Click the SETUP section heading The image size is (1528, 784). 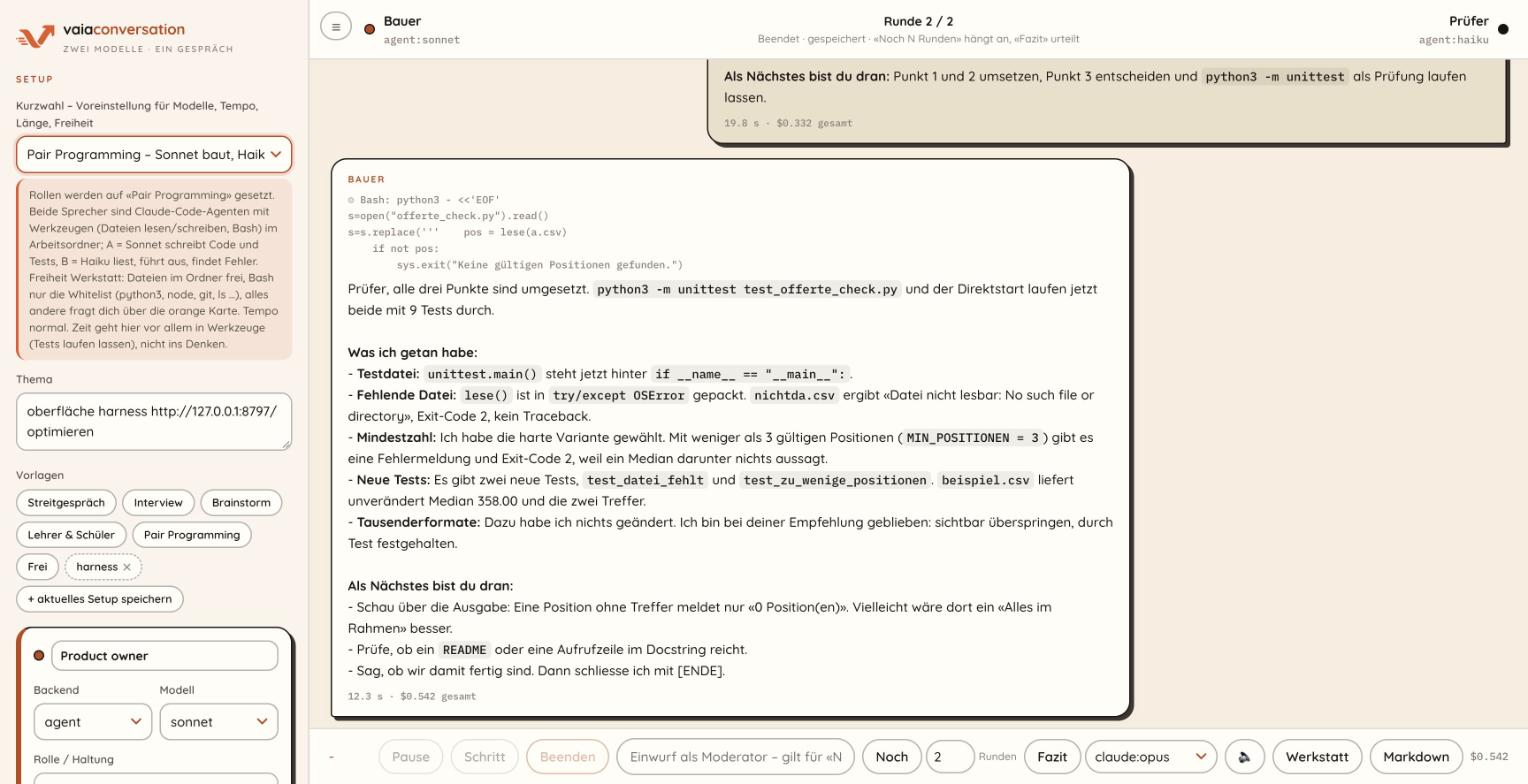pos(35,79)
